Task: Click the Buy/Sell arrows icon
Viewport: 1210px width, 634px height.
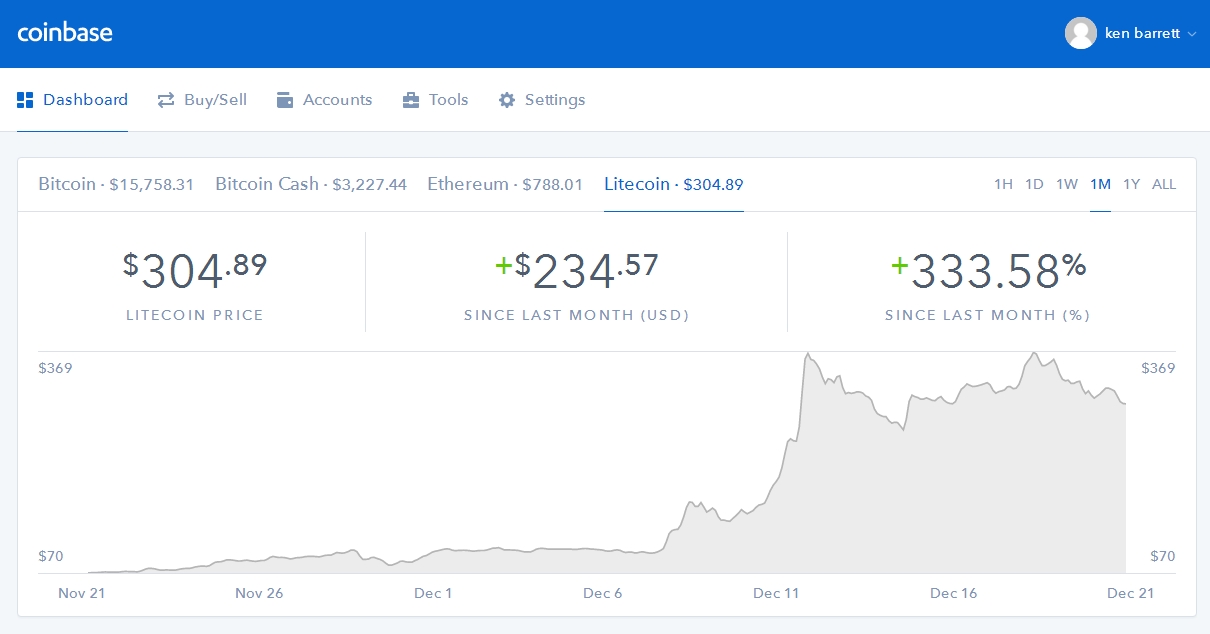Action: pos(166,100)
